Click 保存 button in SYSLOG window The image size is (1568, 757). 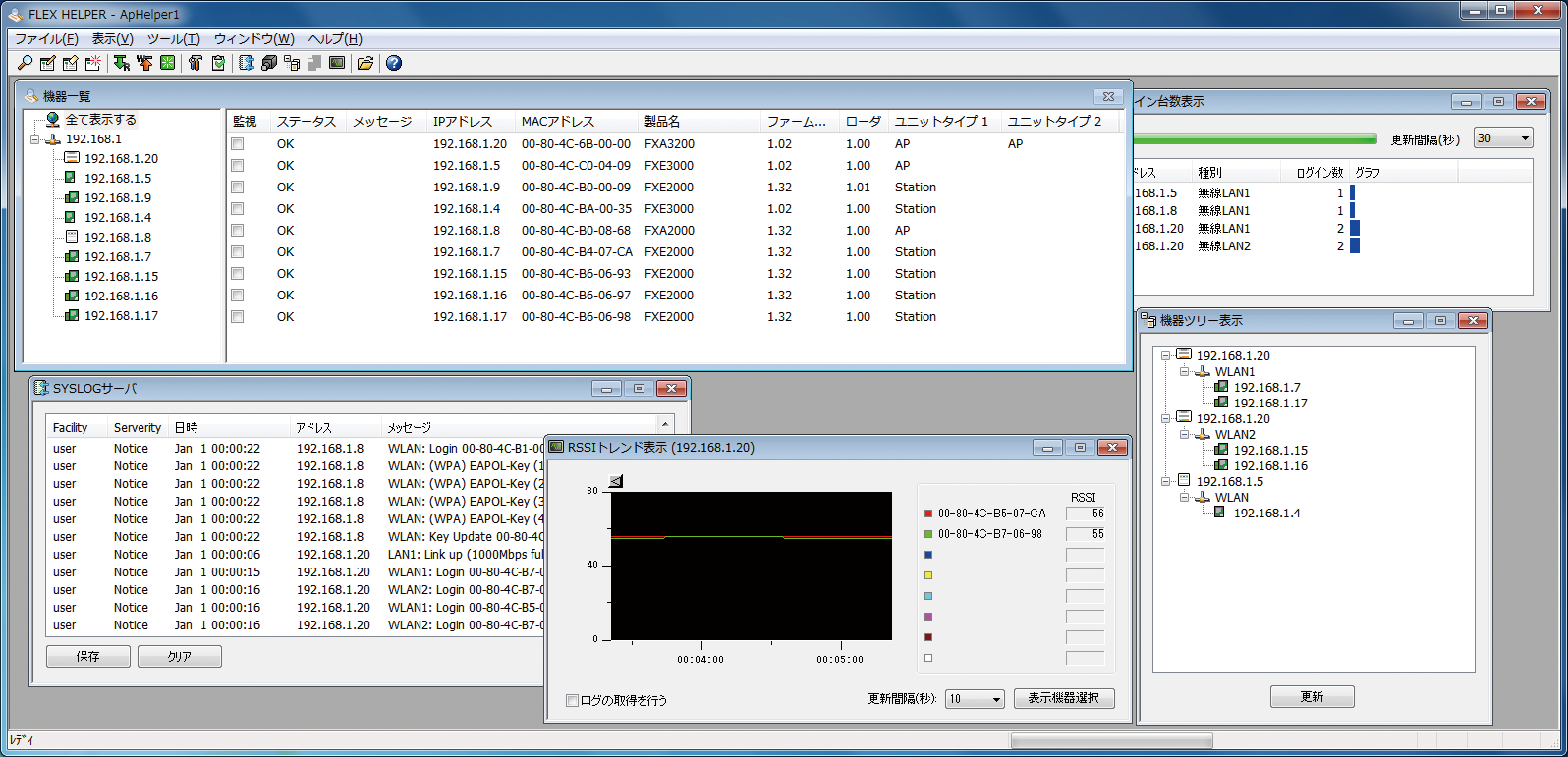pos(88,656)
